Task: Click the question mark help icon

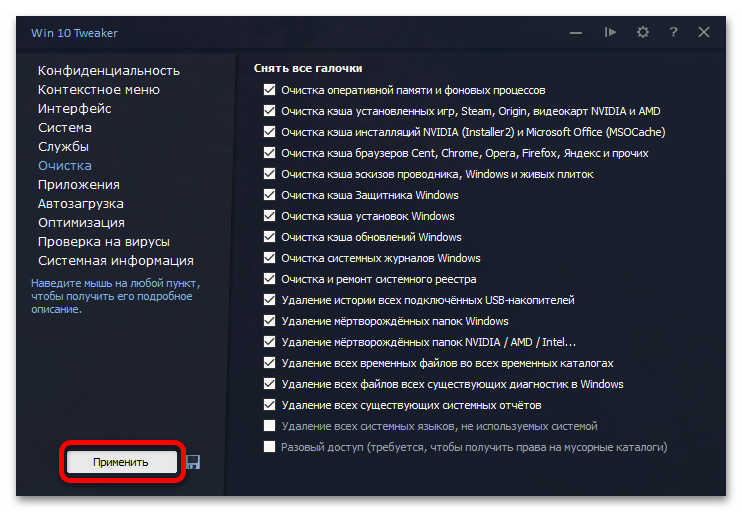Action: [673, 32]
